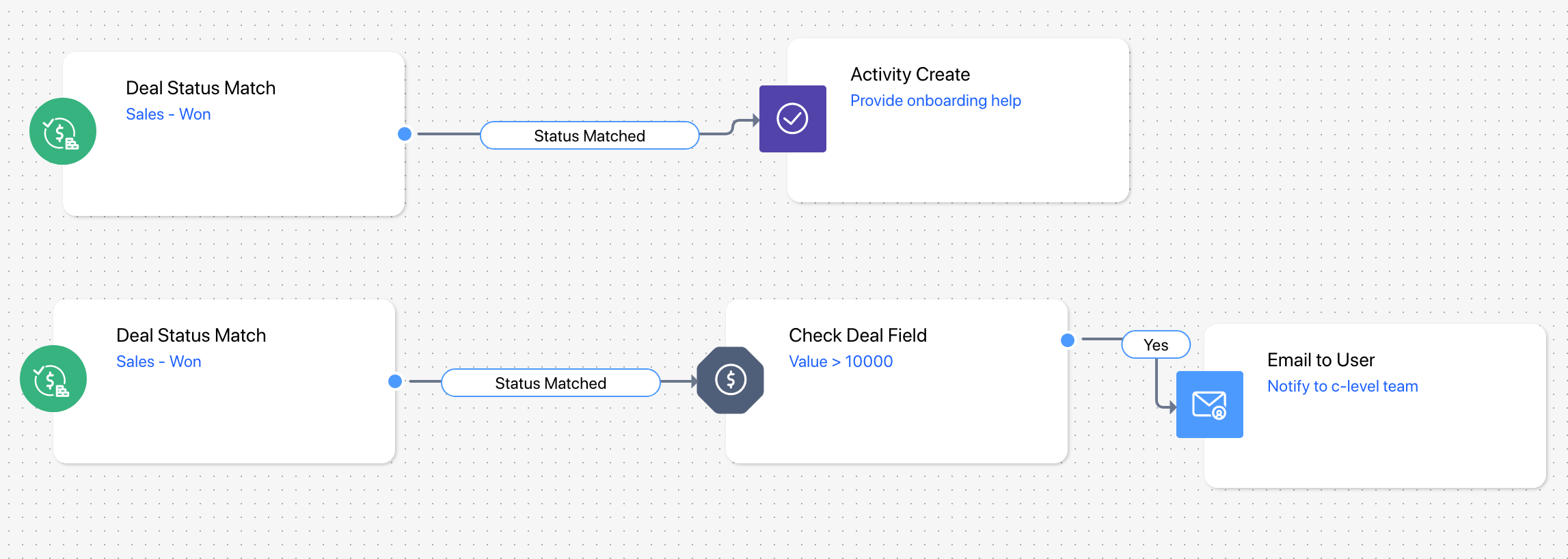Select the top Status Matched connector label
The height and width of the screenshot is (559, 1568).
[x=590, y=135]
